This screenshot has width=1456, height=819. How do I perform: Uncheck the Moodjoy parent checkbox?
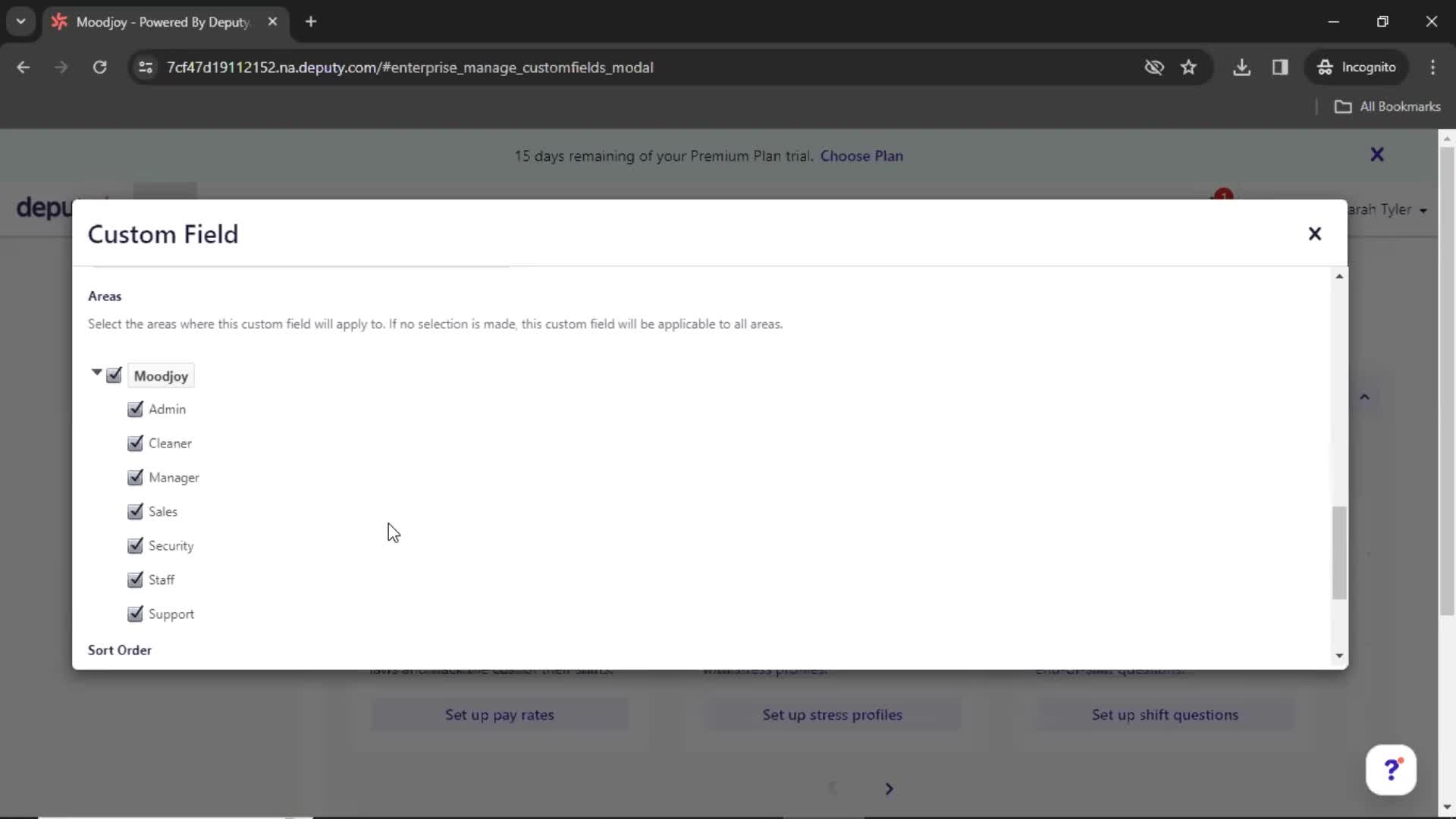coord(114,374)
